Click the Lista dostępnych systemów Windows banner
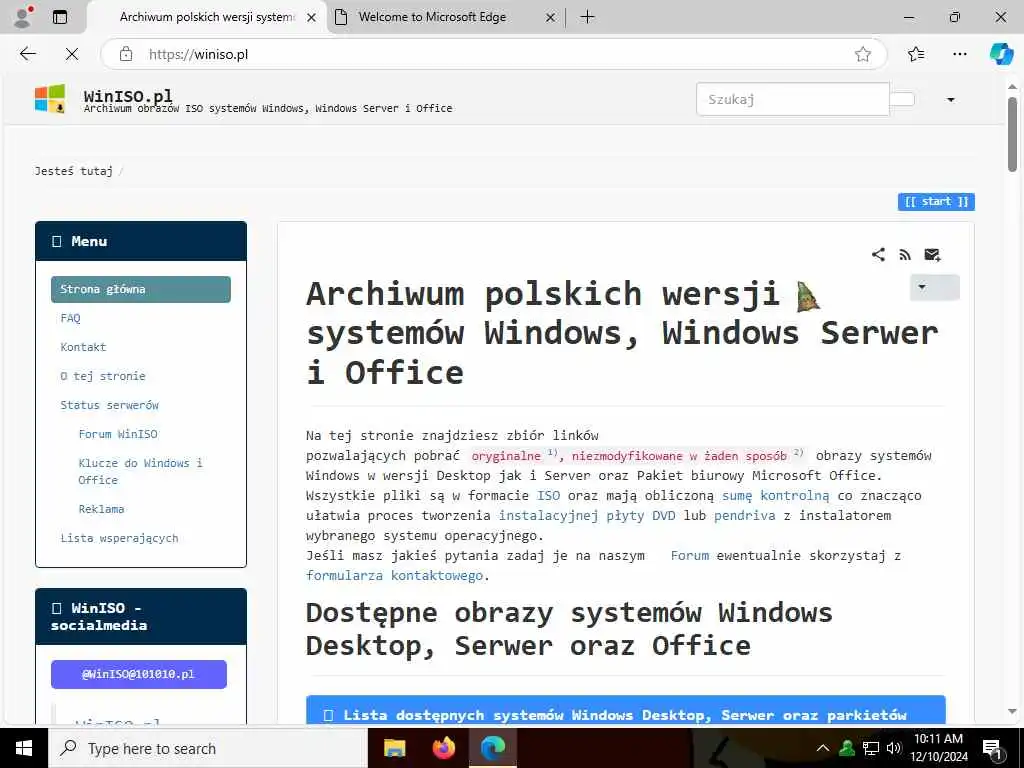 [625, 710]
